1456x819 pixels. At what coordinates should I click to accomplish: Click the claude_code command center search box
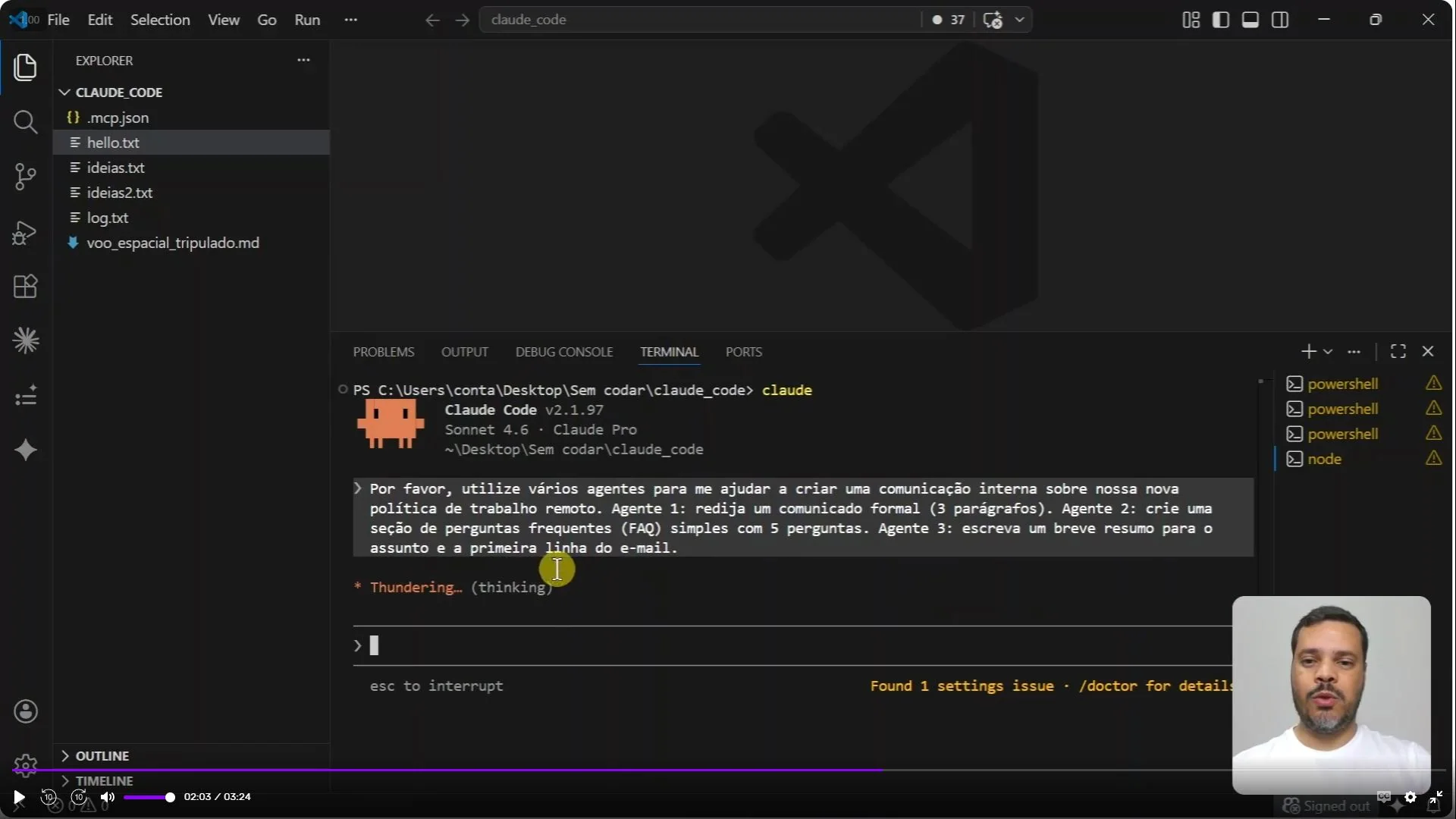pos(700,20)
